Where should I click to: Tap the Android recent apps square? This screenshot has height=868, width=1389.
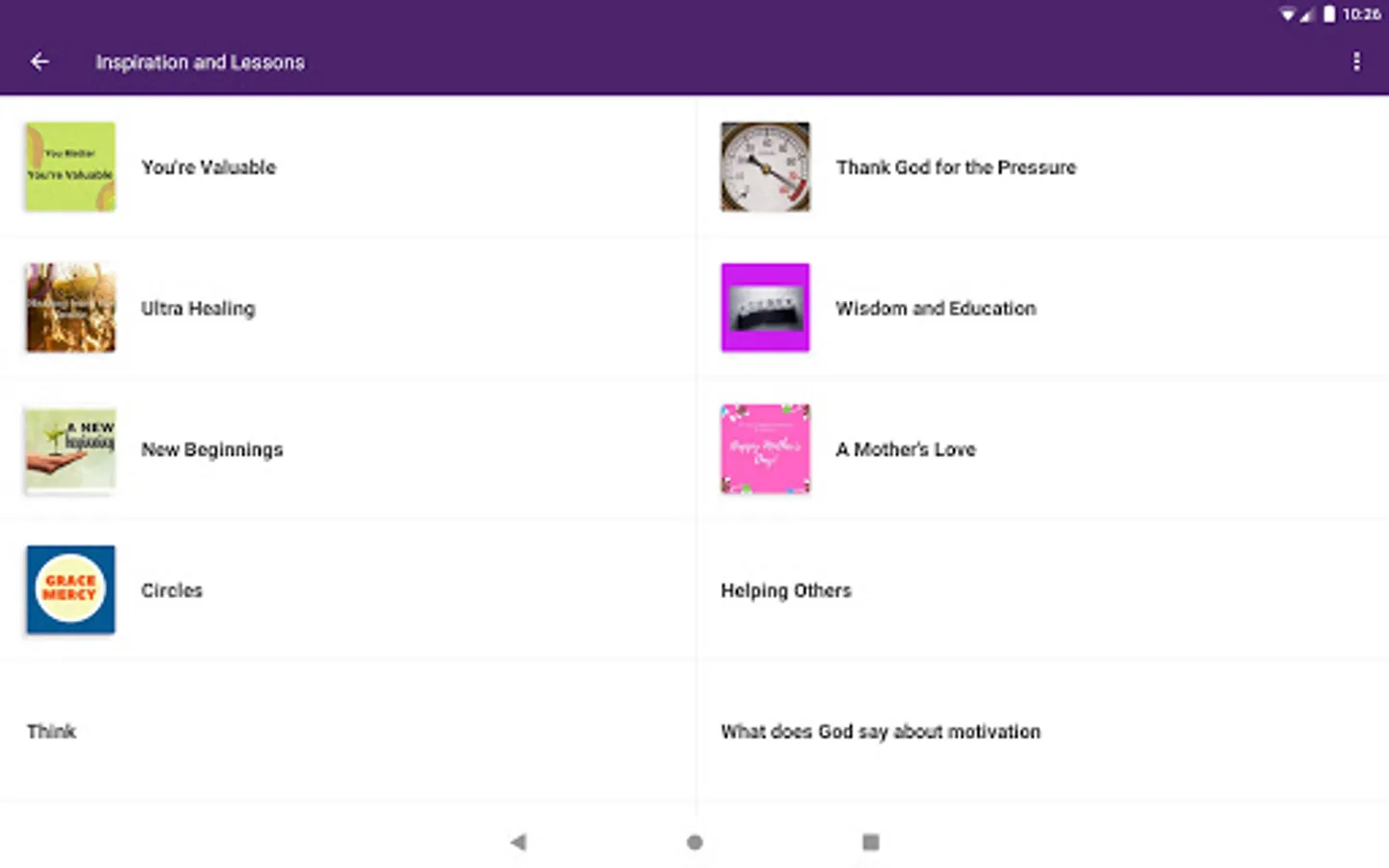pos(870,842)
